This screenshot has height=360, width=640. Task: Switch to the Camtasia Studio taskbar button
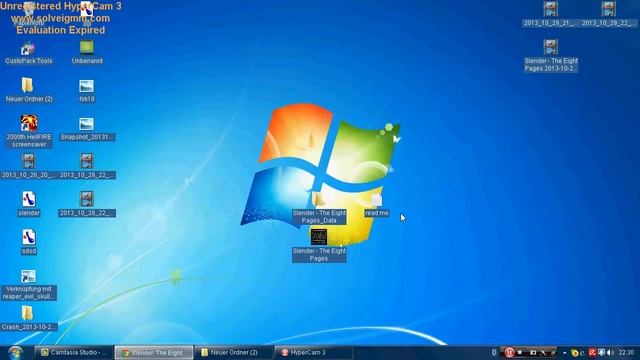(74, 353)
